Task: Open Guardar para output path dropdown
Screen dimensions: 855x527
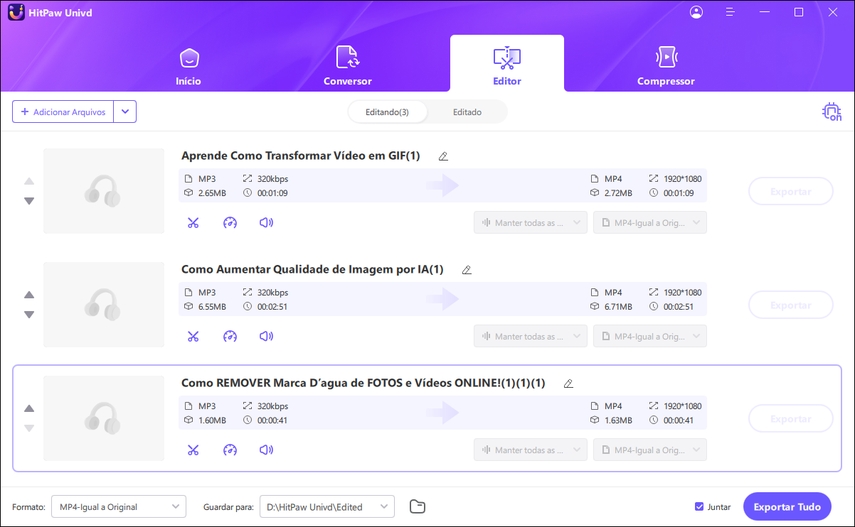Action: (x=327, y=507)
